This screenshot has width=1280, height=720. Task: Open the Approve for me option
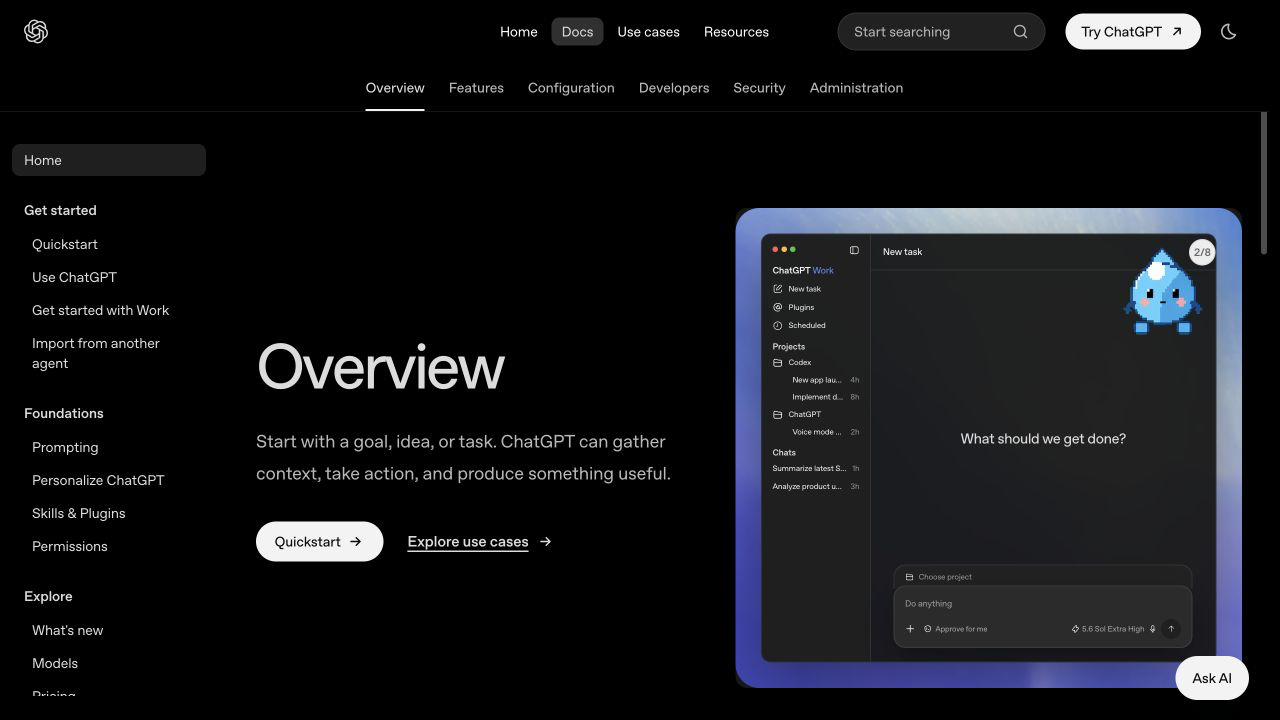tap(955, 629)
